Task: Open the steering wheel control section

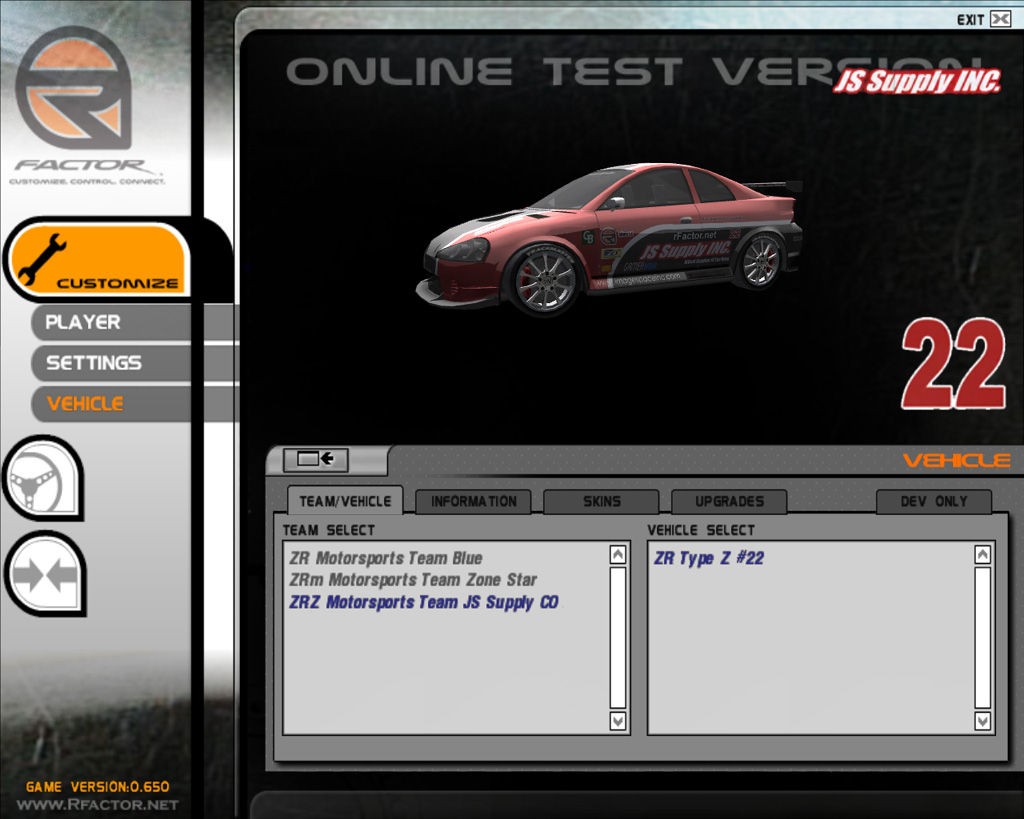Action: [x=43, y=478]
